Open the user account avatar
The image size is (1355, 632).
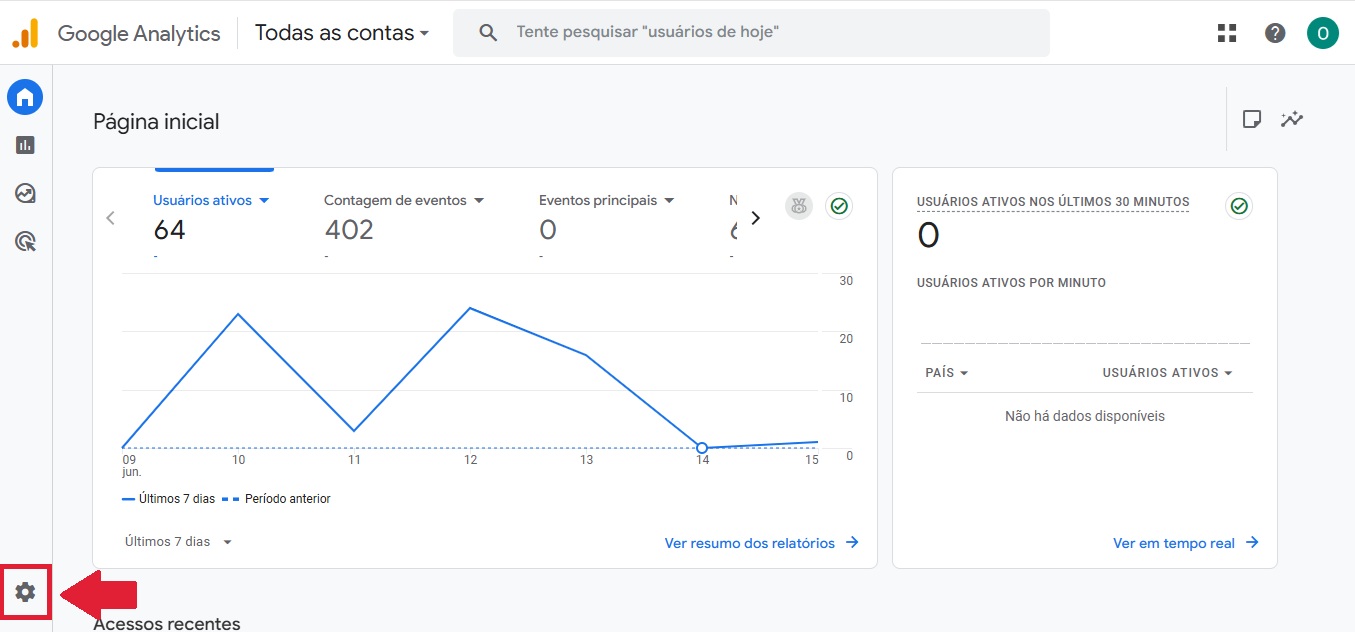(x=1322, y=33)
